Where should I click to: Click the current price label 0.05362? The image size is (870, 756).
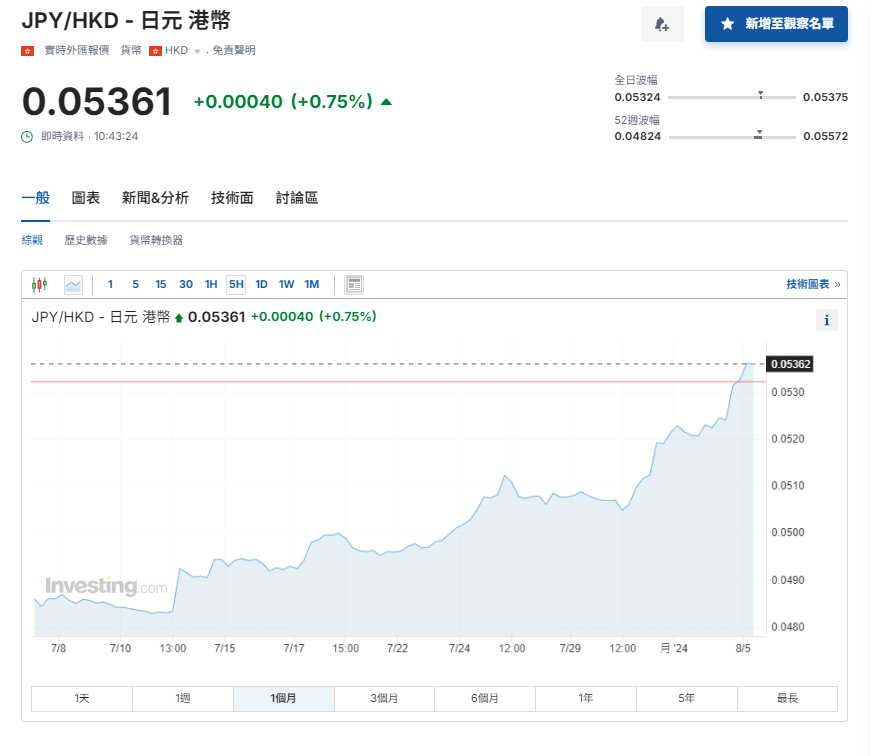(x=789, y=364)
